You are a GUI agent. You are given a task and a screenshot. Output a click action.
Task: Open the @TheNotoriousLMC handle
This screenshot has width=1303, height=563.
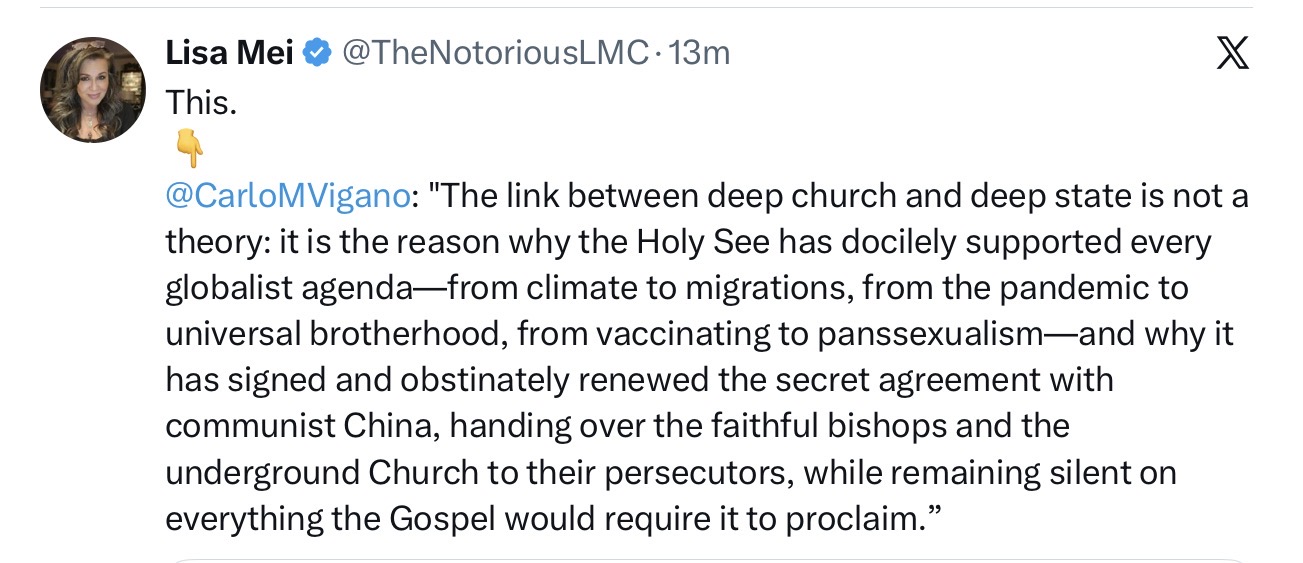tap(496, 53)
